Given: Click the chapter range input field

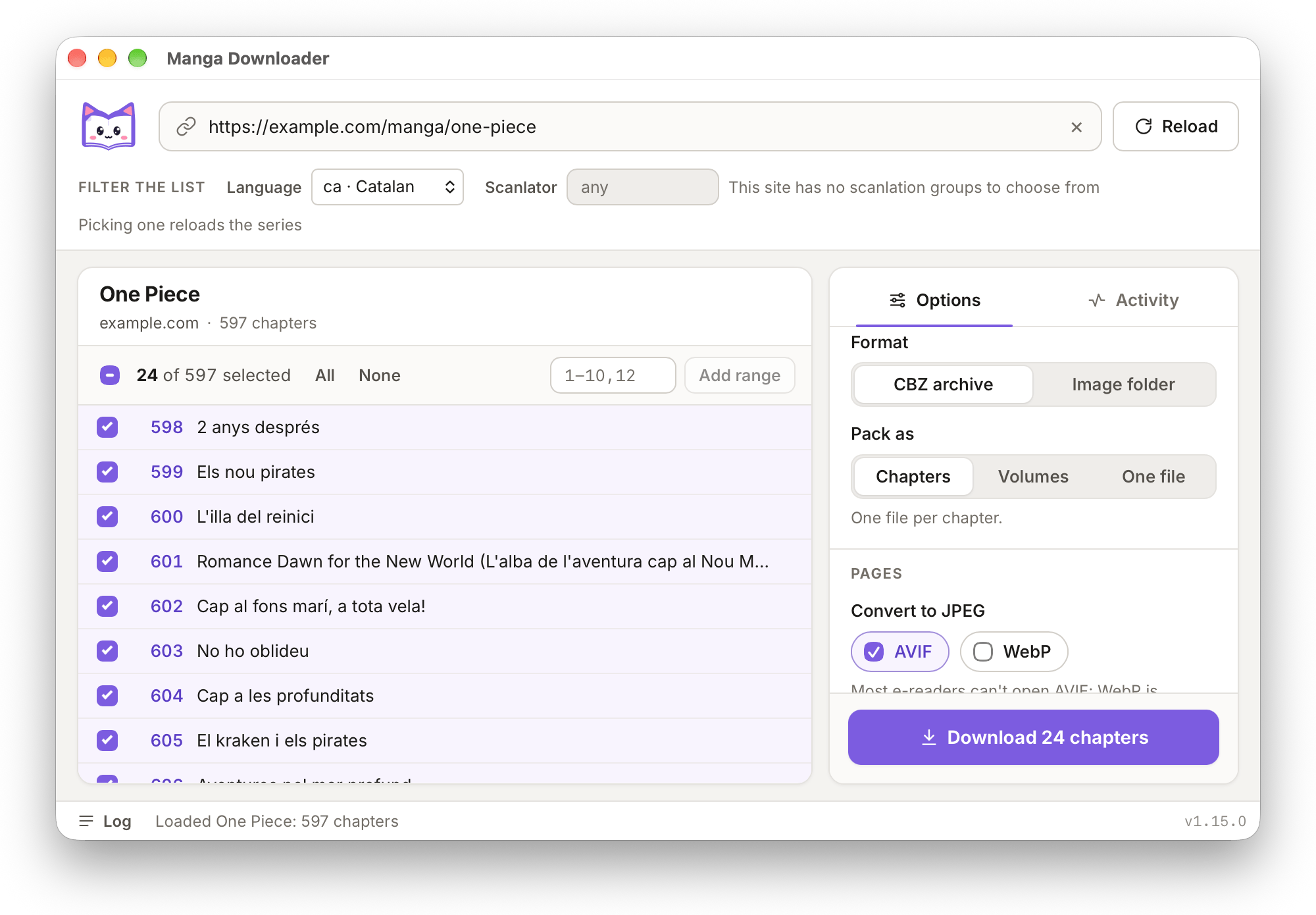Looking at the screenshot, I should point(613,375).
